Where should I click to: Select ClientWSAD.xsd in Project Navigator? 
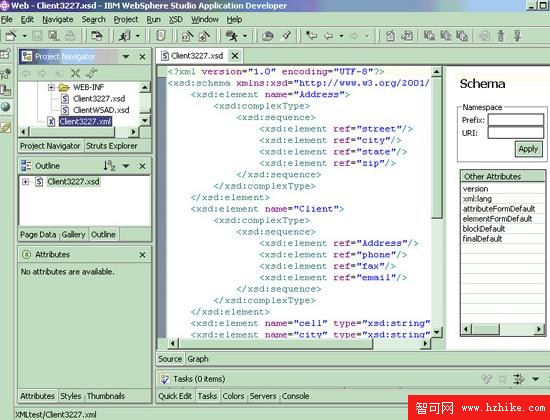coord(101,110)
